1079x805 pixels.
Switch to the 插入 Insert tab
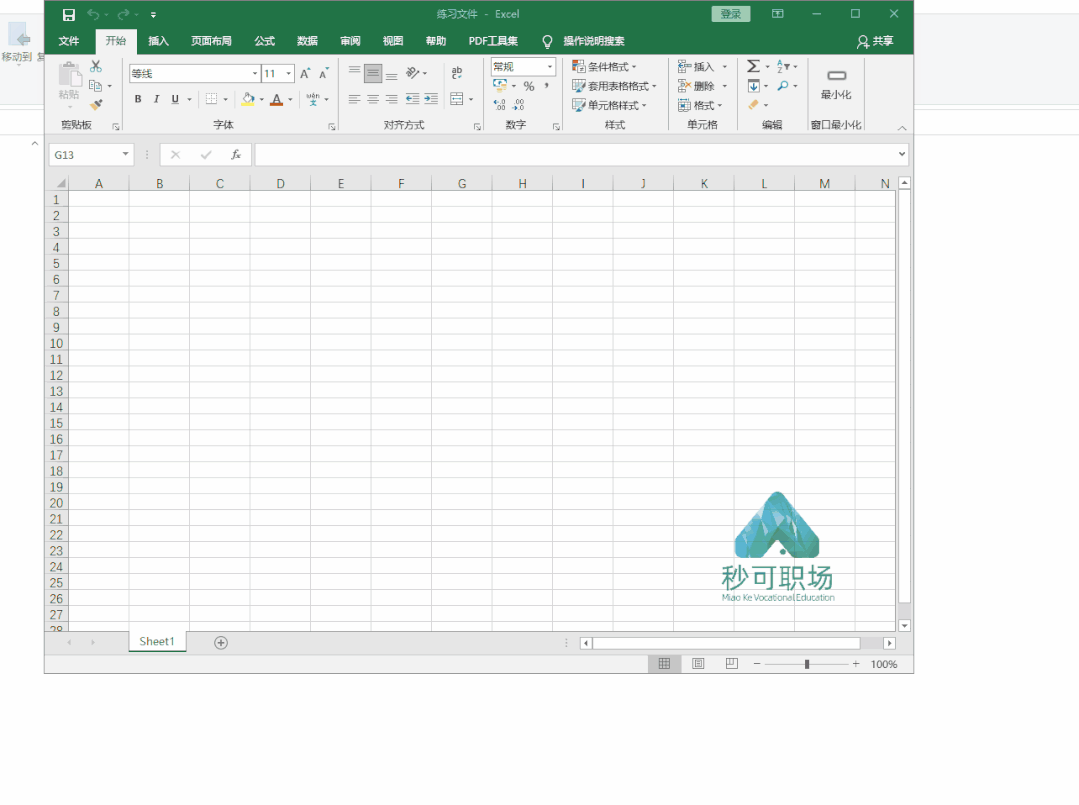click(x=158, y=41)
